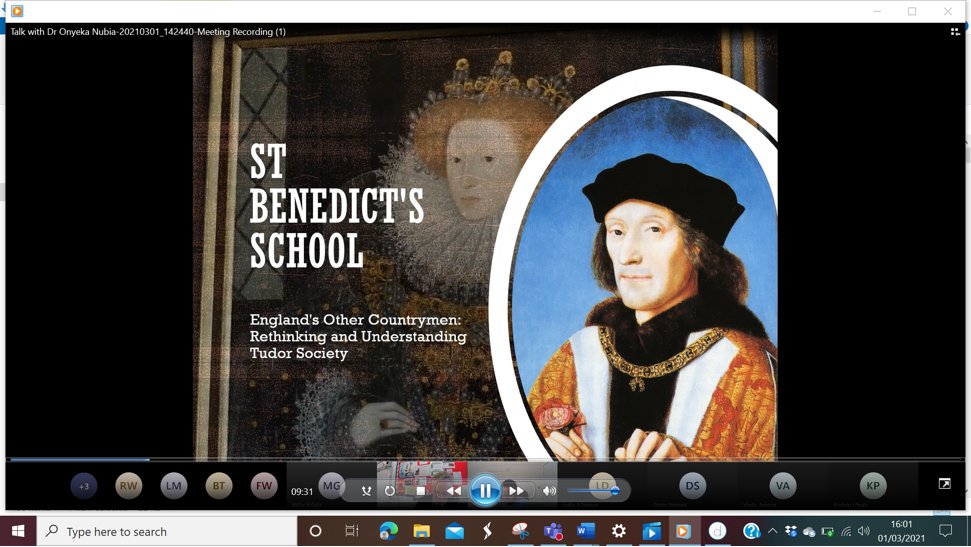Screen dimensions: 971x547
Task: Click the battery status tray icon
Action: point(827,532)
